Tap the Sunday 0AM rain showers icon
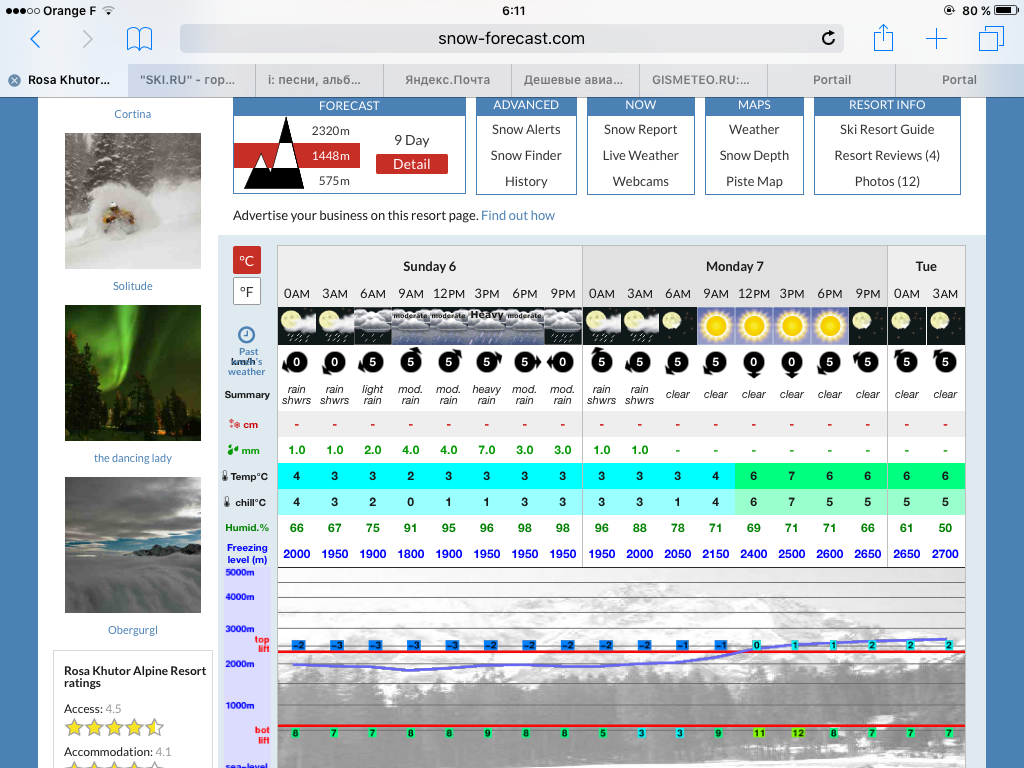The image size is (1024, 768). pyautogui.click(x=296, y=326)
